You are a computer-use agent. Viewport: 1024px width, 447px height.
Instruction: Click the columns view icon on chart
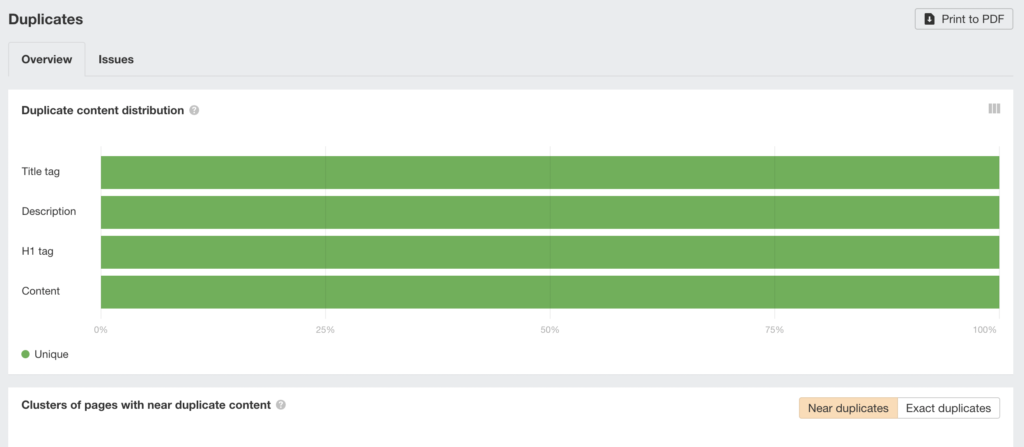coord(994,108)
